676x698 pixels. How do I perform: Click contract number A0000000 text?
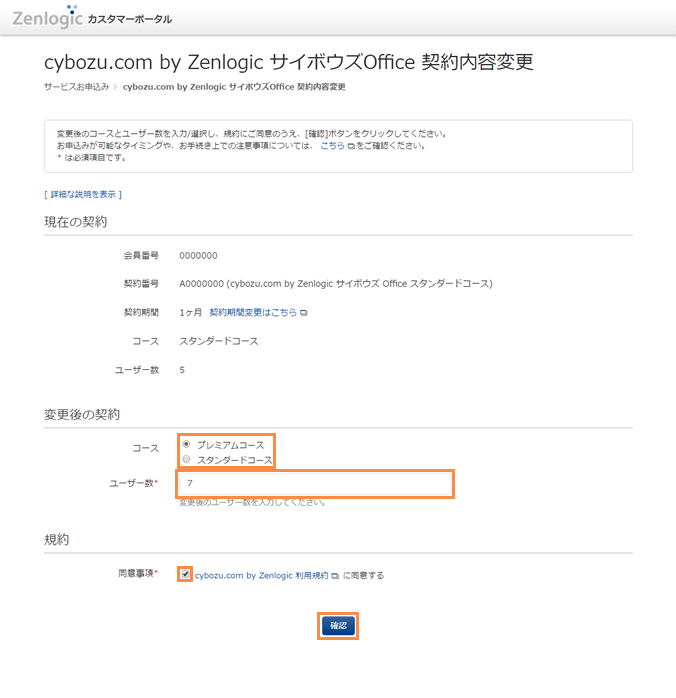click(x=201, y=284)
